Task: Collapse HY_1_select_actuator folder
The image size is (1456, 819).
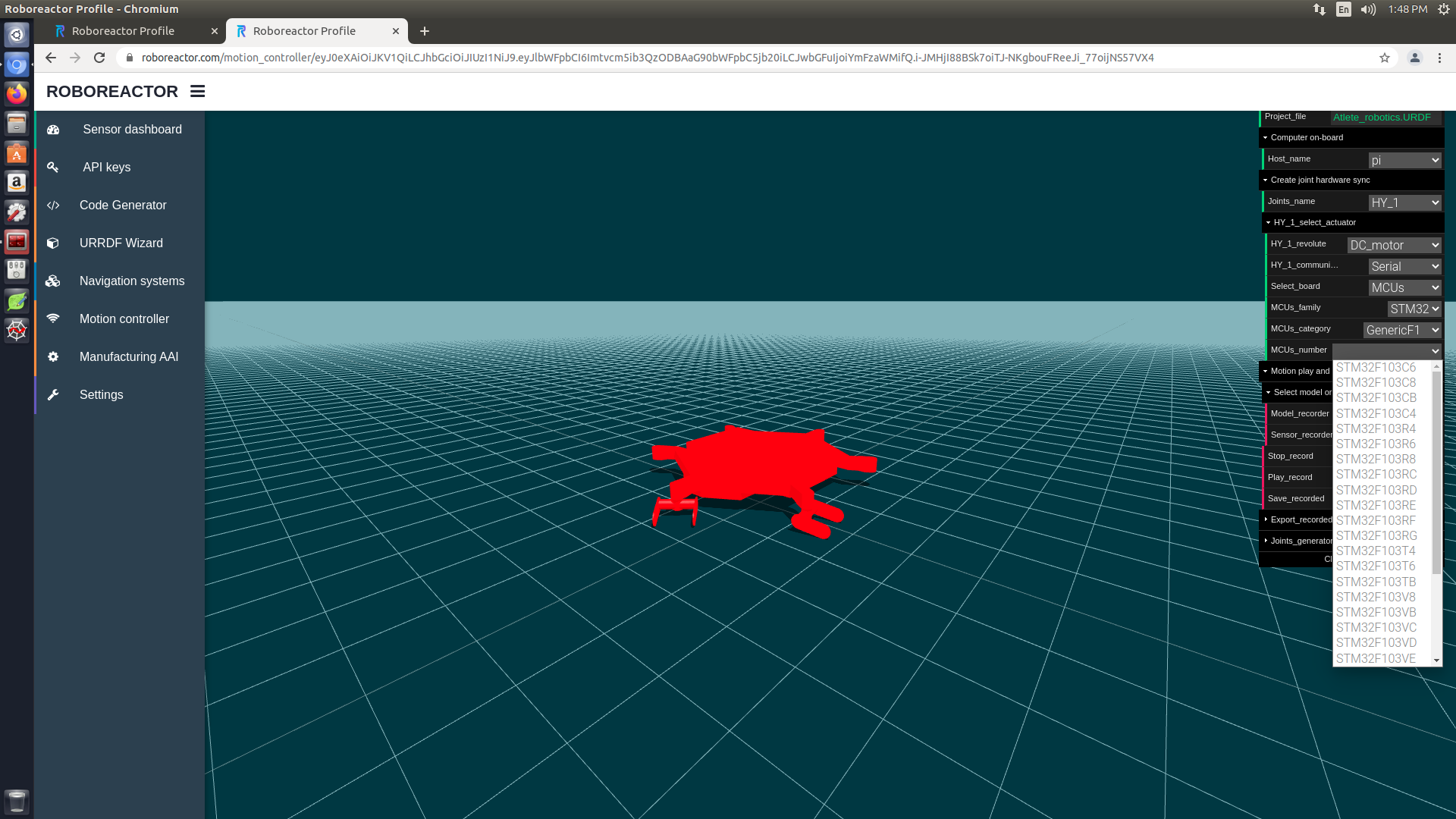Action: tap(1353, 222)
